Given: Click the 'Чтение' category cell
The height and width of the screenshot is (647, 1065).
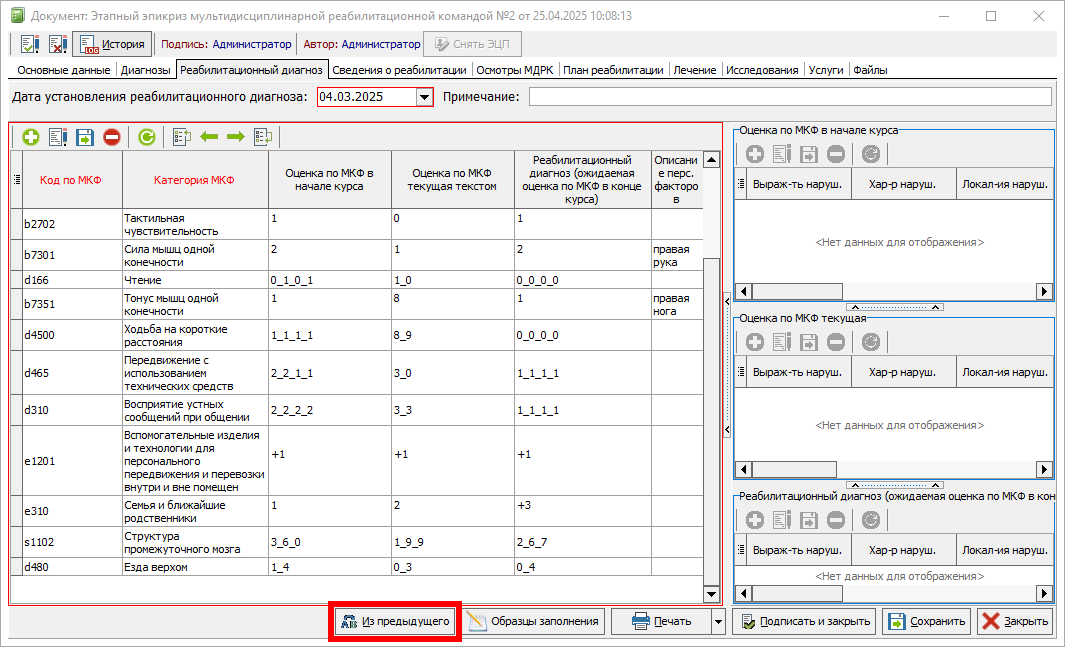Looking at the screenshot, I should click(195, 280).
